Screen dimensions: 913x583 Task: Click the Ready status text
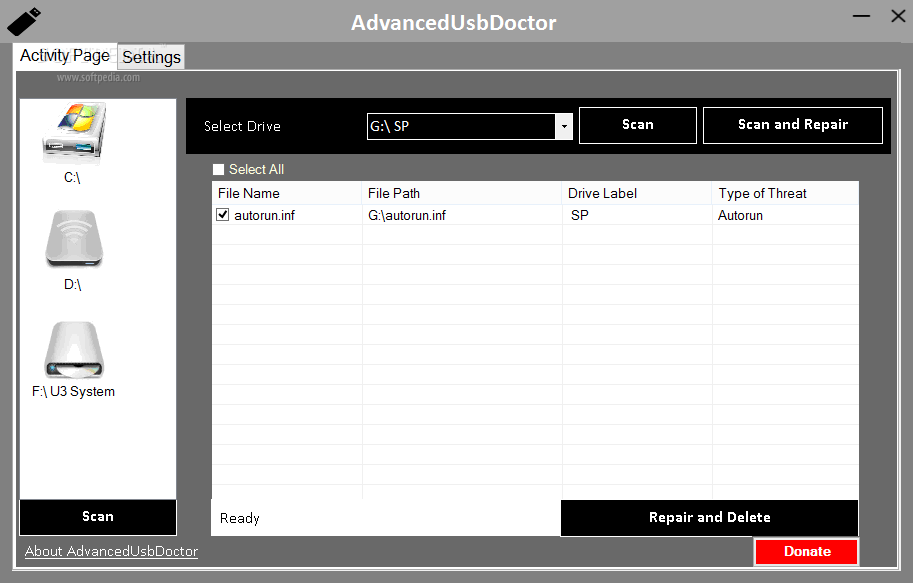tap(239, 518)
